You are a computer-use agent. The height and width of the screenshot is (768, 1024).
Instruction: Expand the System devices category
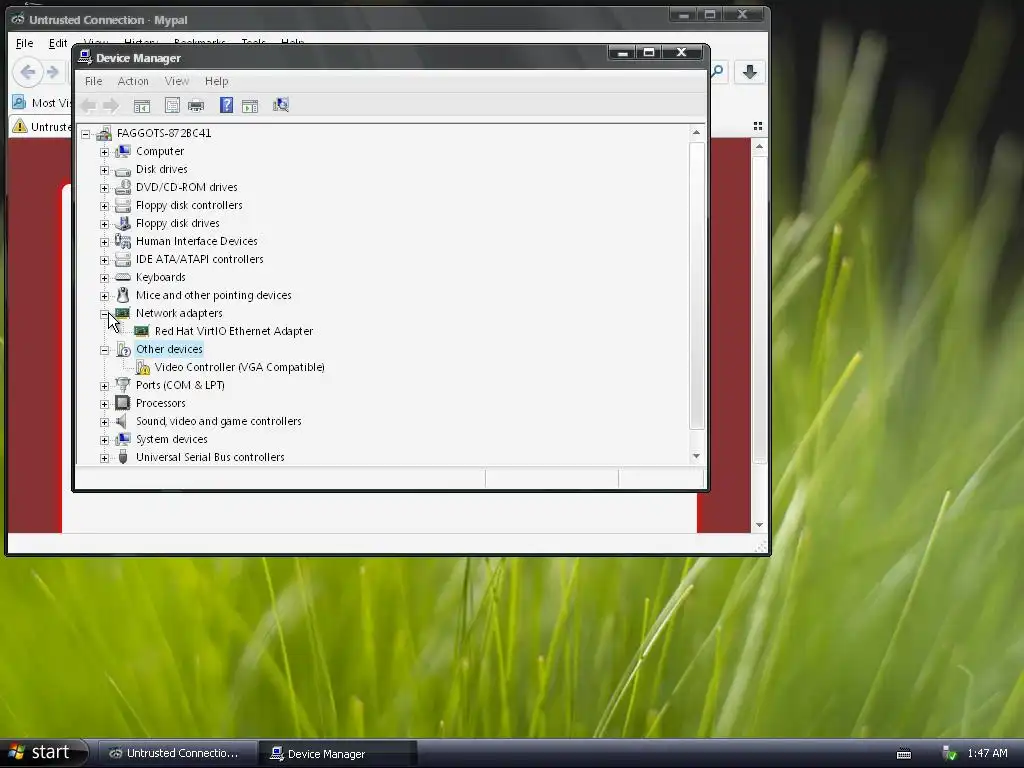(x=104, y=440)
